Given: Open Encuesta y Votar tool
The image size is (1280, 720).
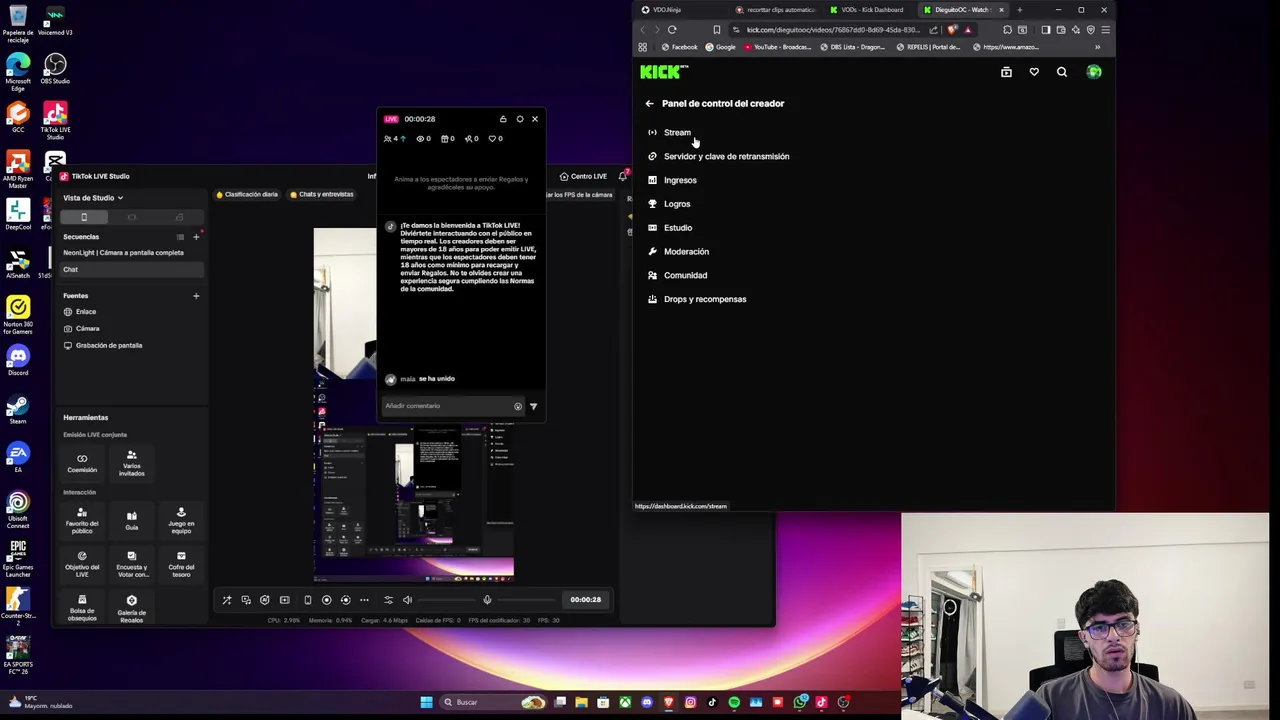Looking at the screenshot, I should tap(131, 564).
